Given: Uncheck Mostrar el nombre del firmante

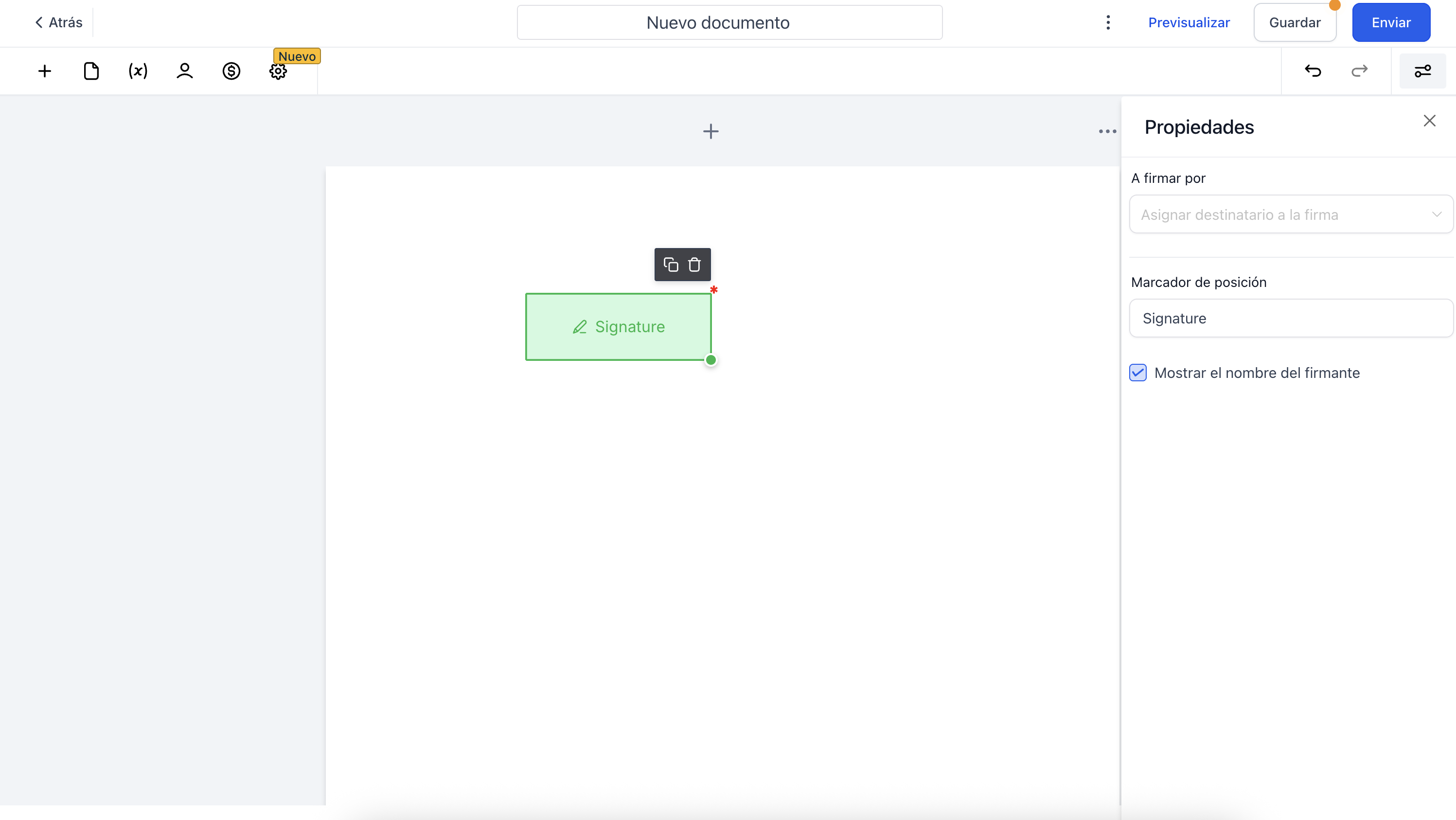Looking at the screenshot, I should (1138, 373).
